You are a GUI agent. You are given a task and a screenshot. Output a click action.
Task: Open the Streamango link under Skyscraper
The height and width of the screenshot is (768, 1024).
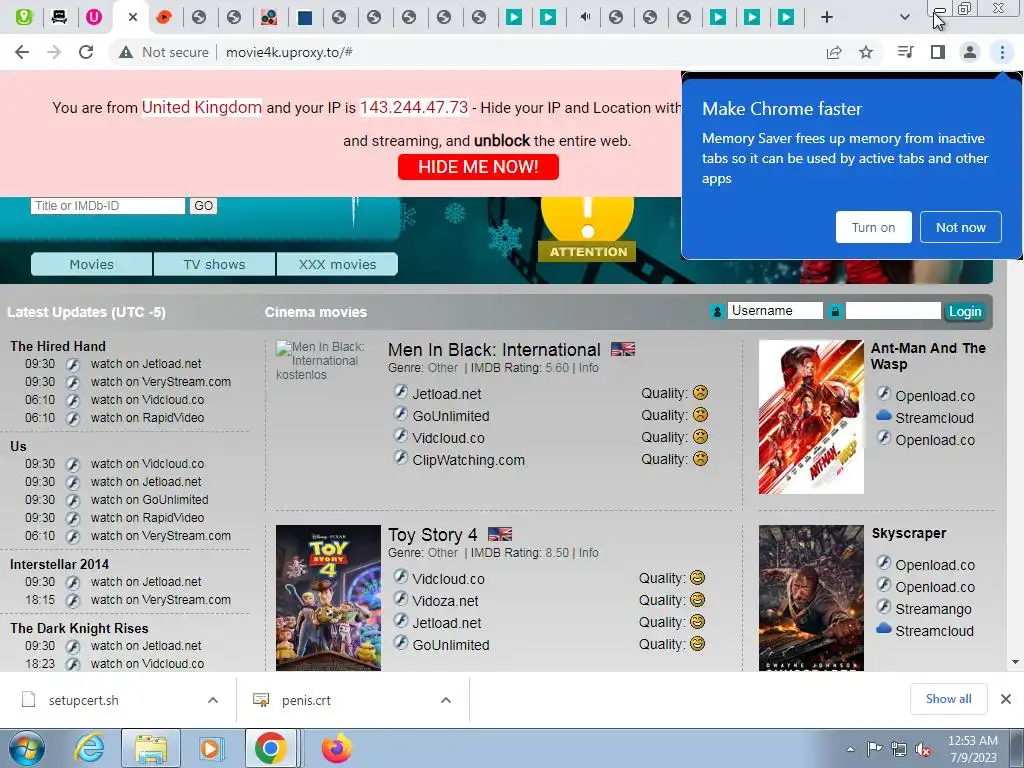click(933, 609)
